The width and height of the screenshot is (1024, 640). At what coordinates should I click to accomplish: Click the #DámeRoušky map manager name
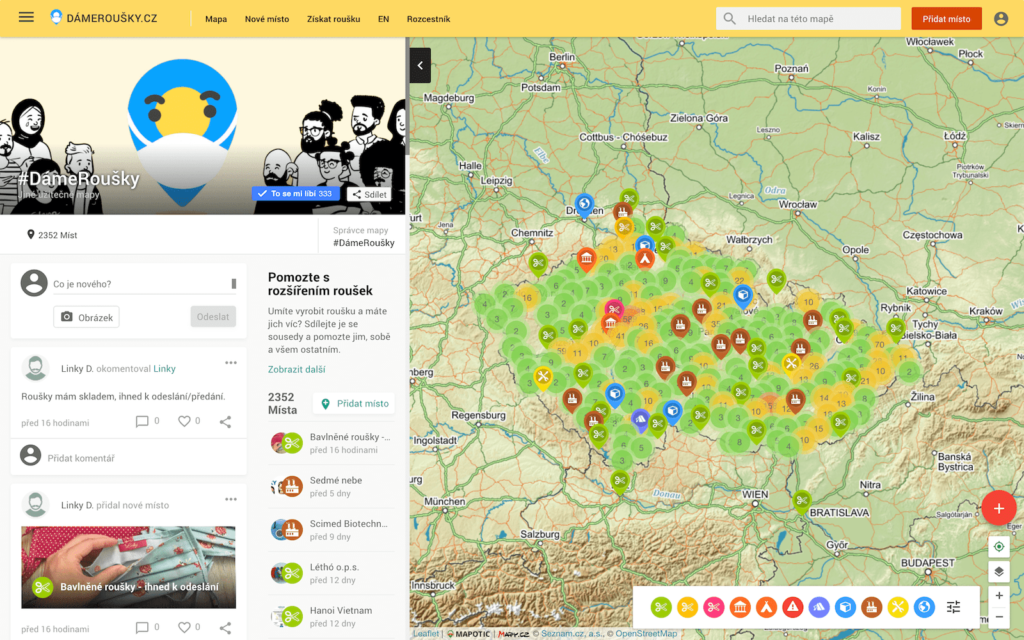(364, 243)
